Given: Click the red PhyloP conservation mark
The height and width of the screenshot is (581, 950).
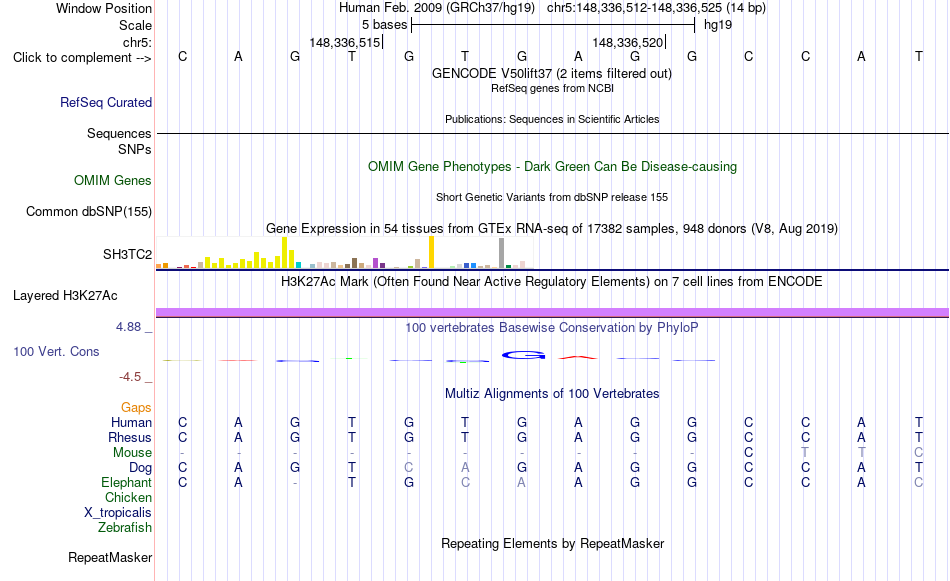Looking at the screenshot, I should click(x=577, y=357).
